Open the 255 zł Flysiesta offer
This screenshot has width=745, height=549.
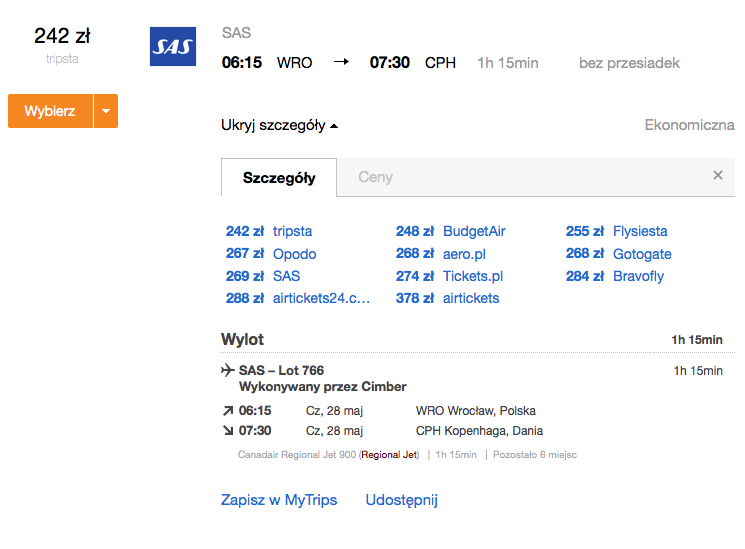(616, 231)
